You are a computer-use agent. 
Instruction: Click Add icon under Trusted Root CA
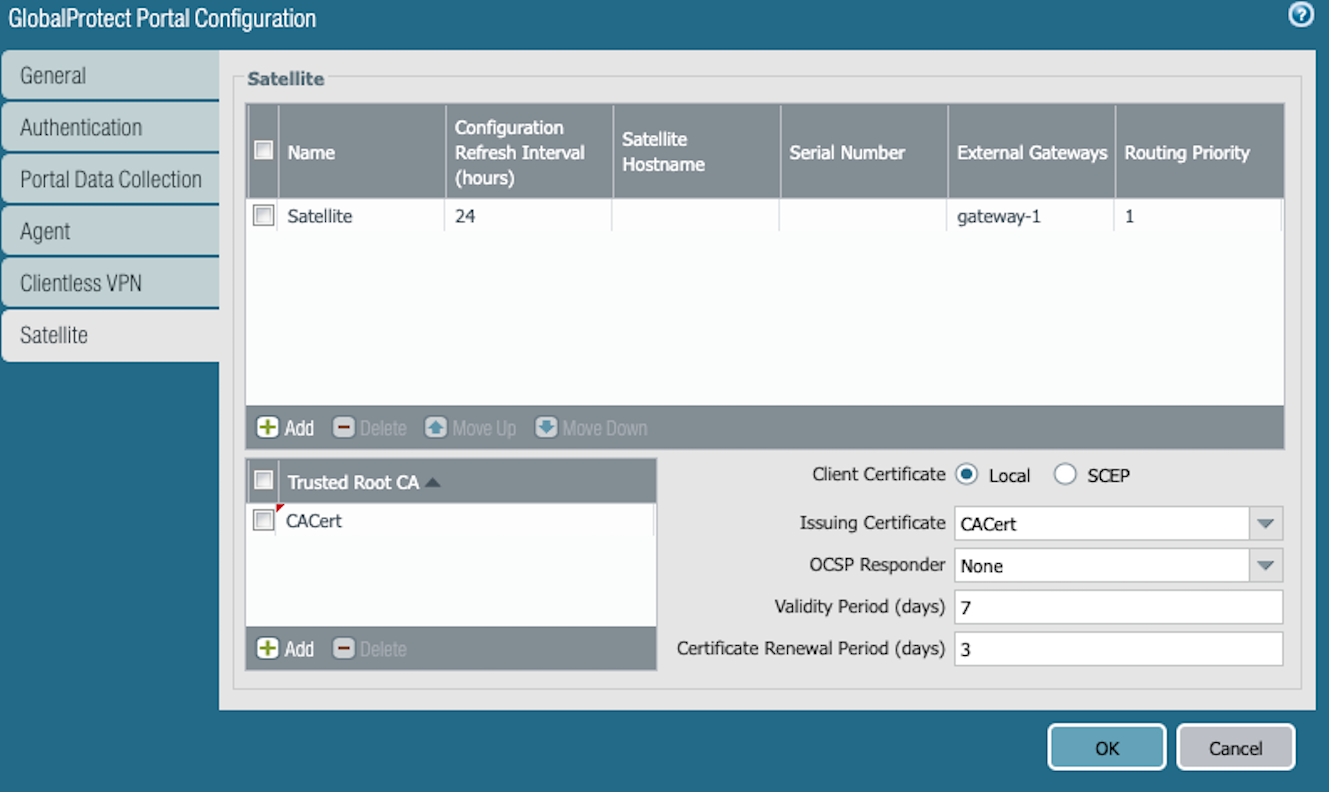point(268,649)
